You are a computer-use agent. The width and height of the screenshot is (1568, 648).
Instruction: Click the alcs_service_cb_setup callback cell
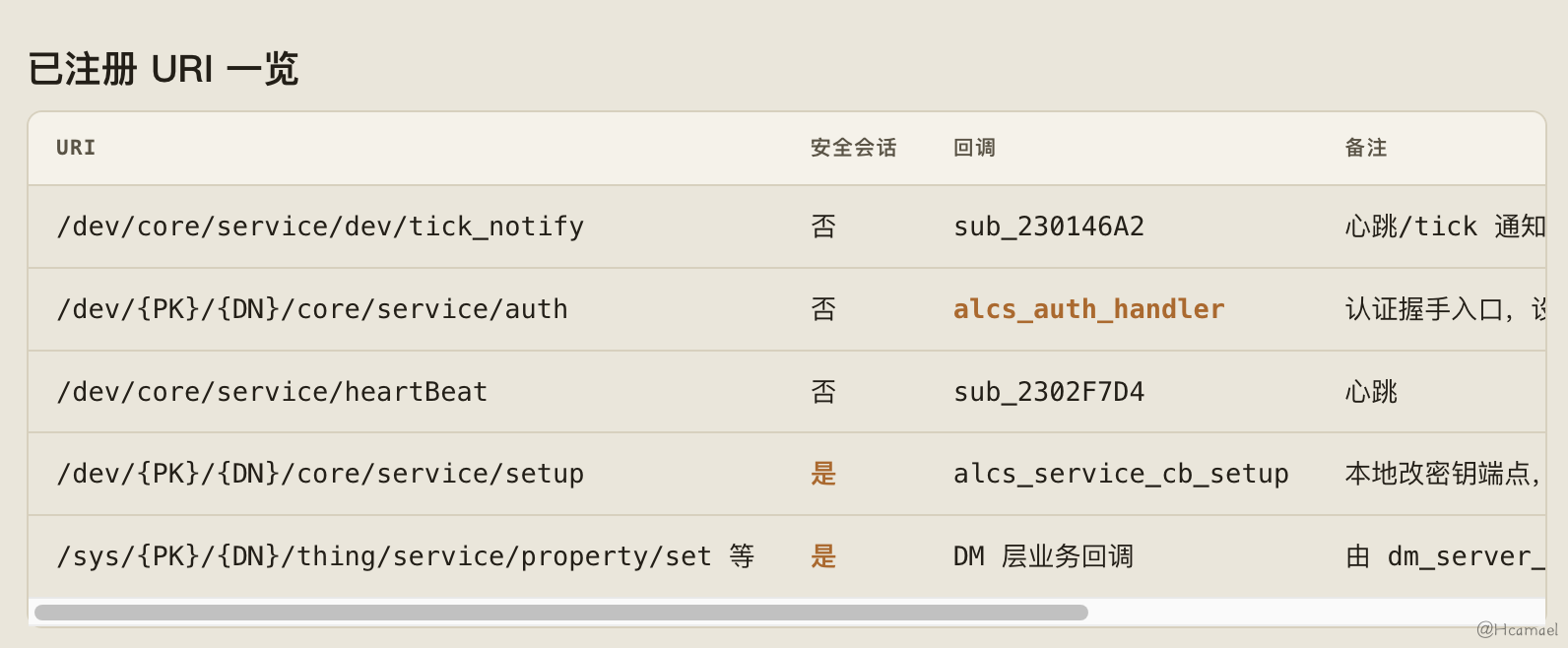[1121, 474]
